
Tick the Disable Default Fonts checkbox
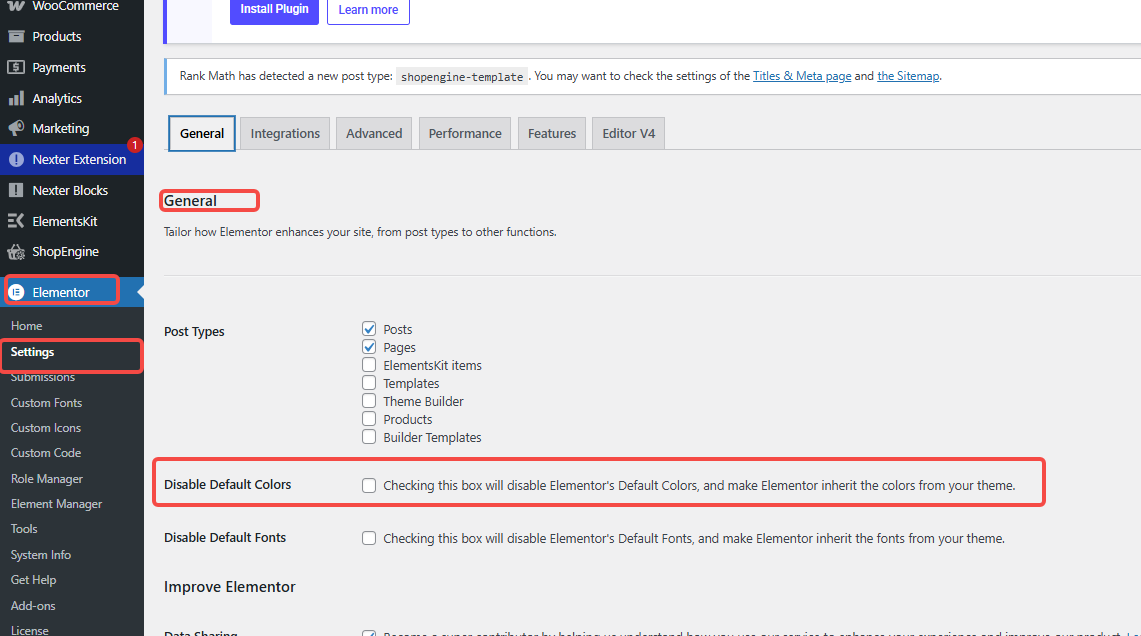point(370,538)
